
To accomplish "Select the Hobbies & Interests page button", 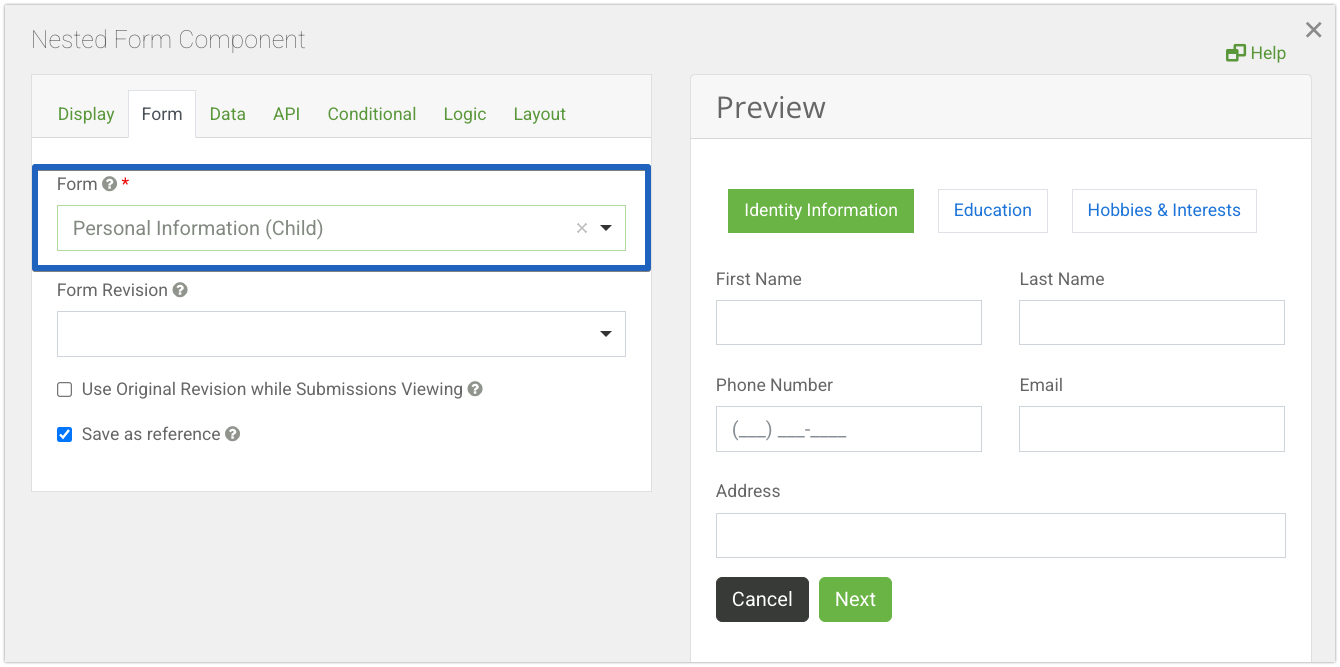I will pyautogui.click(x=1163, y=210).
